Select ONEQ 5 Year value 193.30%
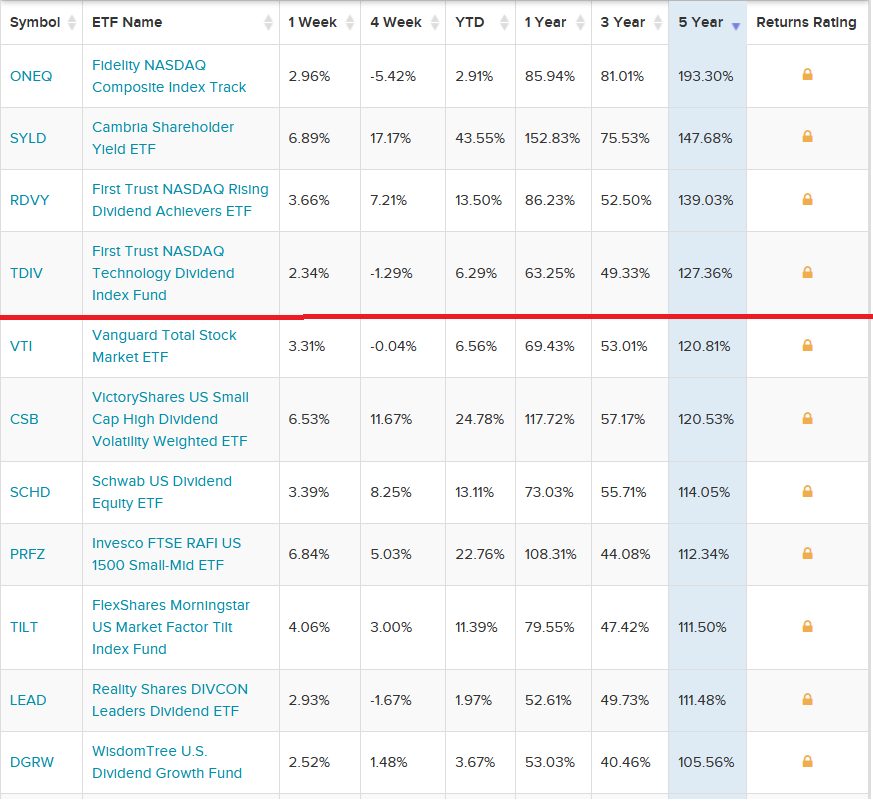 coord(705,76)
